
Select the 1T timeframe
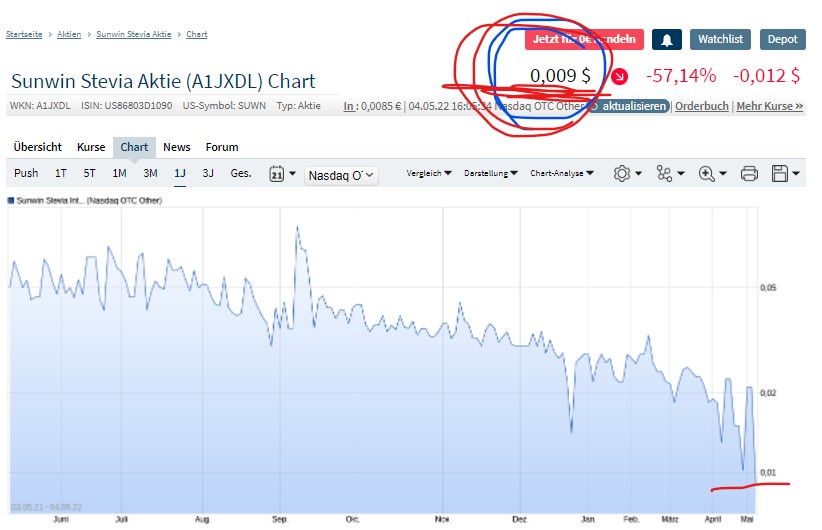click(61, 173)
